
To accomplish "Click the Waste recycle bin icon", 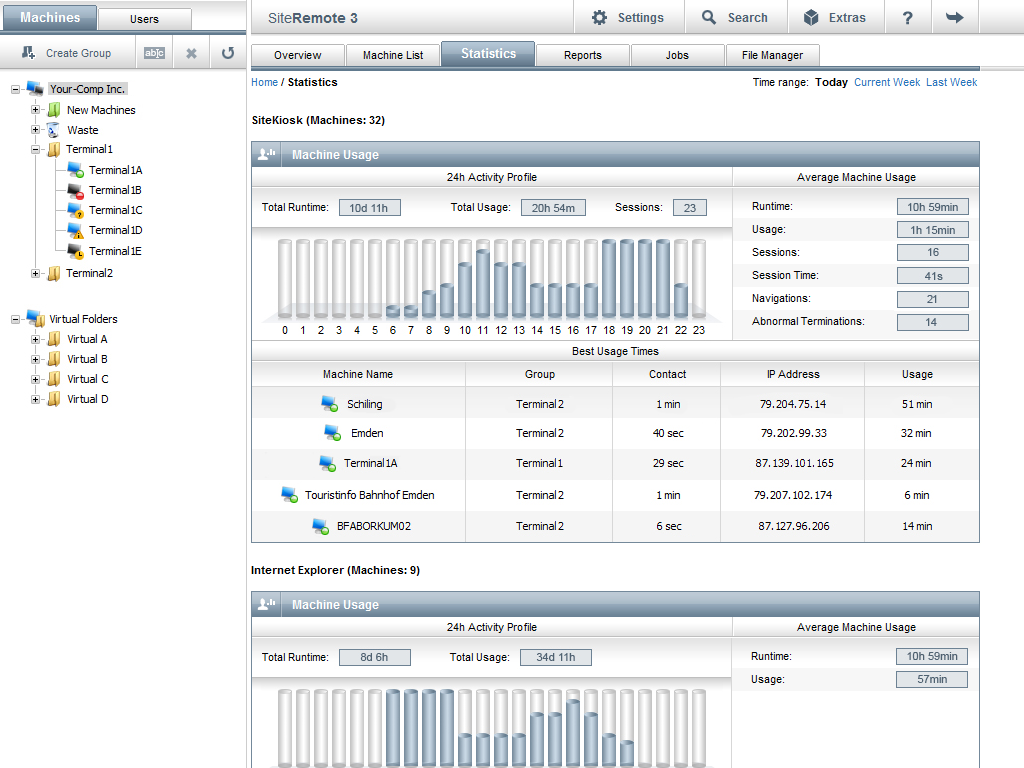I will pyautogui.click(x=53, y=130).
